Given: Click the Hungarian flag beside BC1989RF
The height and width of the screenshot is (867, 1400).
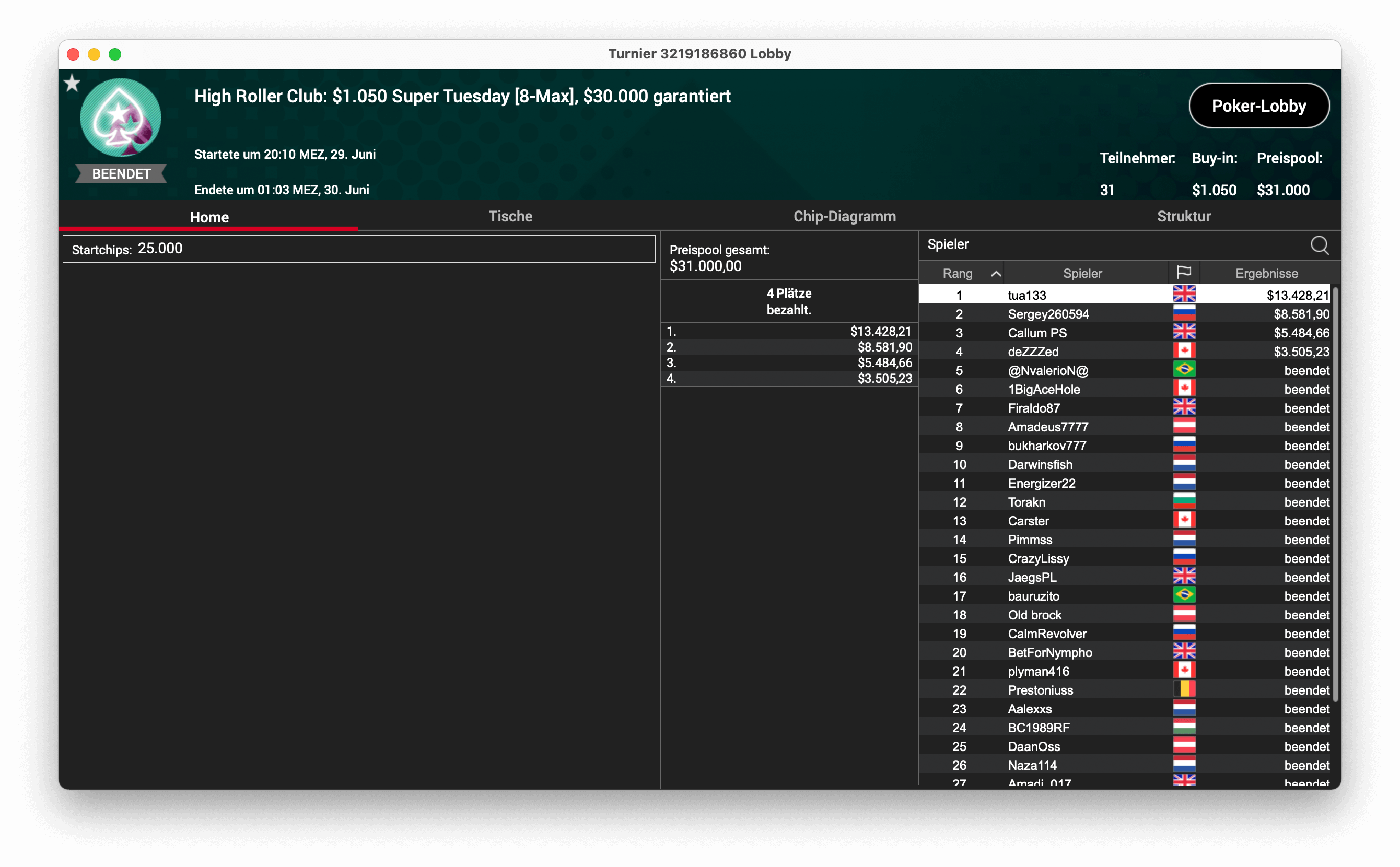Looking at the screenshot, I should [1184, 727].
